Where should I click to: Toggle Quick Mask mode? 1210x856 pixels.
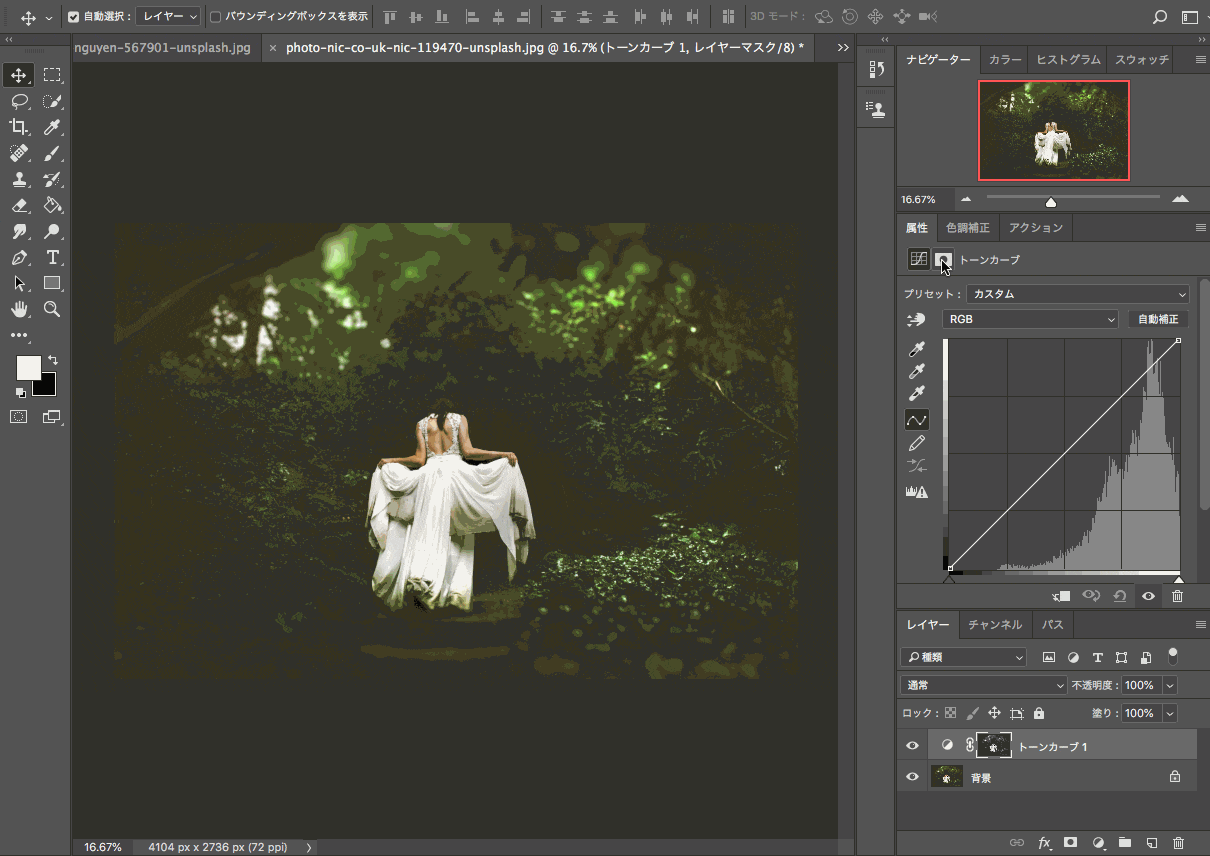pos(18,416)
